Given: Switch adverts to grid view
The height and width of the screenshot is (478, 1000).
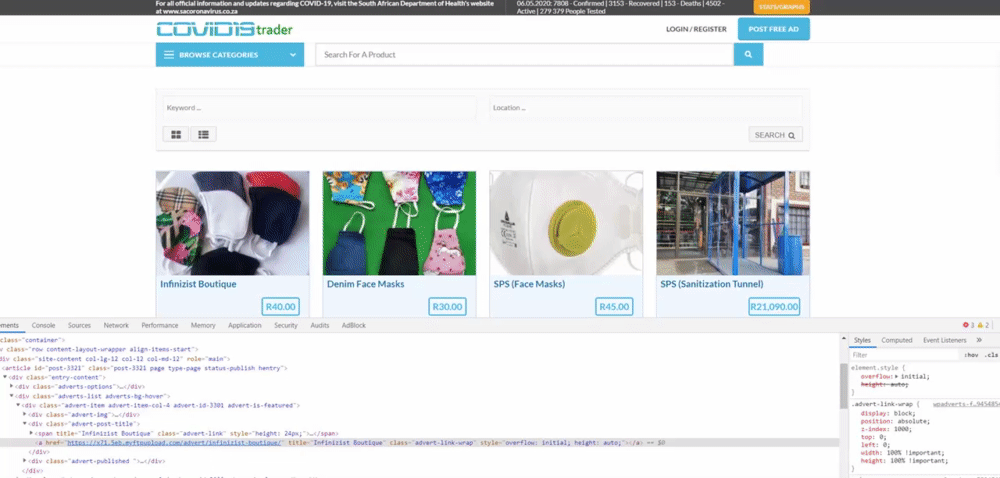Looking at the screenshot, I should pos(176,134).
